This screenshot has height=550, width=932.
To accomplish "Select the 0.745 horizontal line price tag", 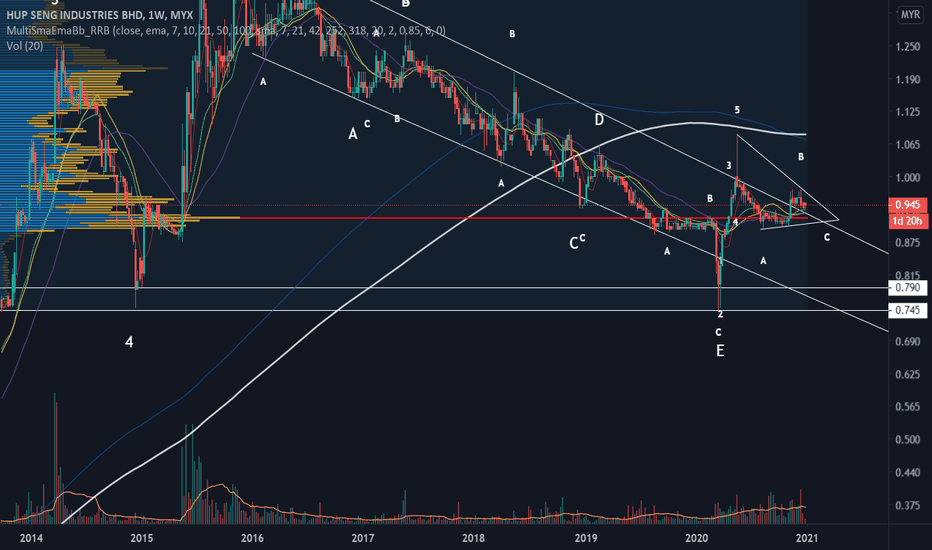I will [x=907, y=310].
